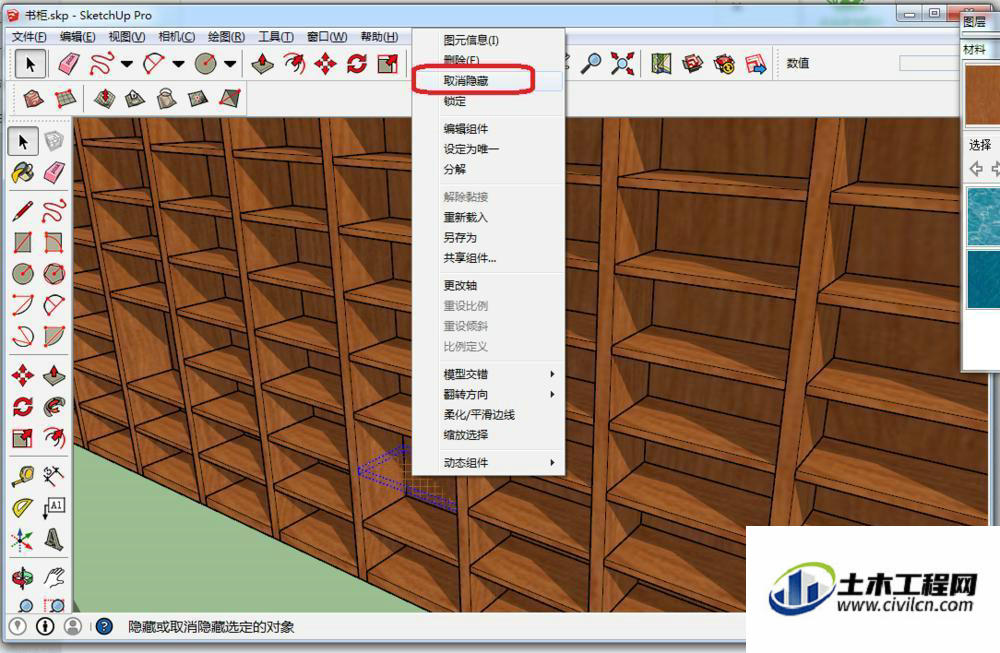Select the Tape Measure tool in left toolbar
This screenshot has width=1000, height=653.
23,476
